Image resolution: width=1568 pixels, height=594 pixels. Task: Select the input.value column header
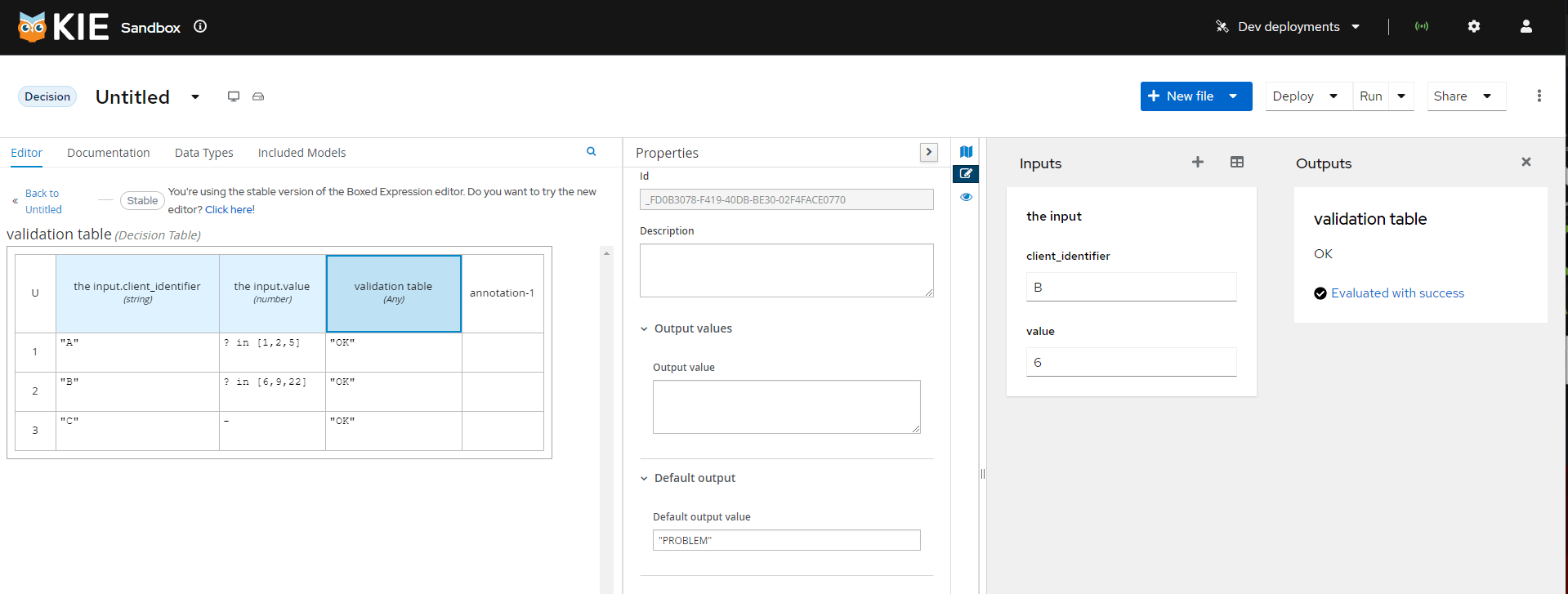click(272, 293)
